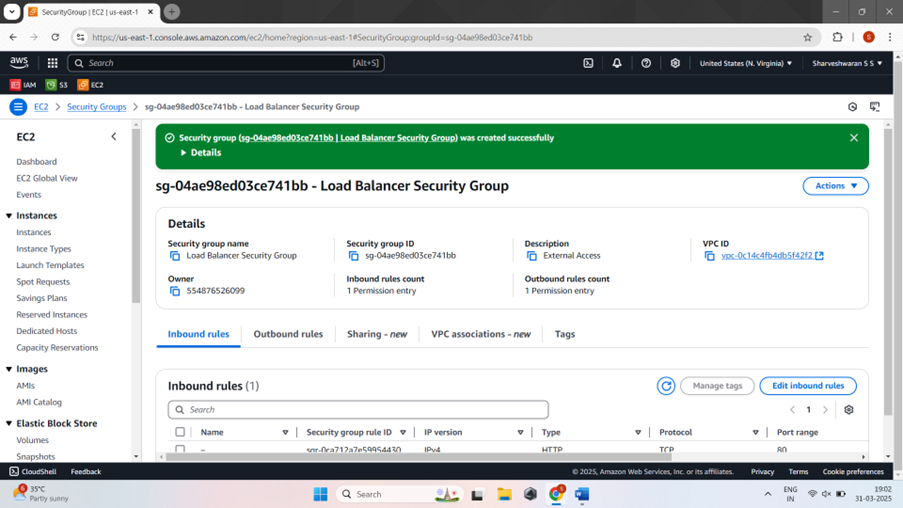Open the help question mark icon

[x=646, y=63]
